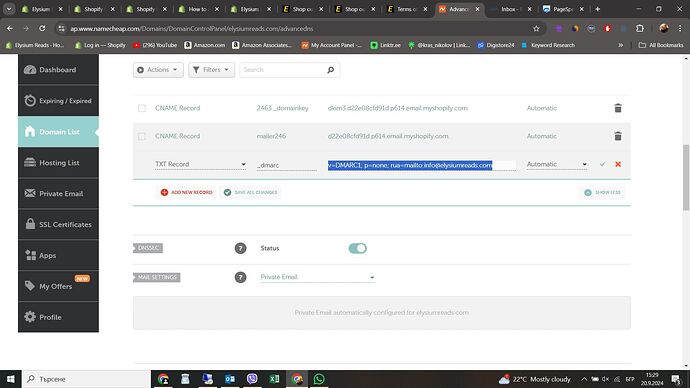Open Mail Settings help question mark
The height and width of the screenshot is (388, 690).
click(x=240, y=277)
